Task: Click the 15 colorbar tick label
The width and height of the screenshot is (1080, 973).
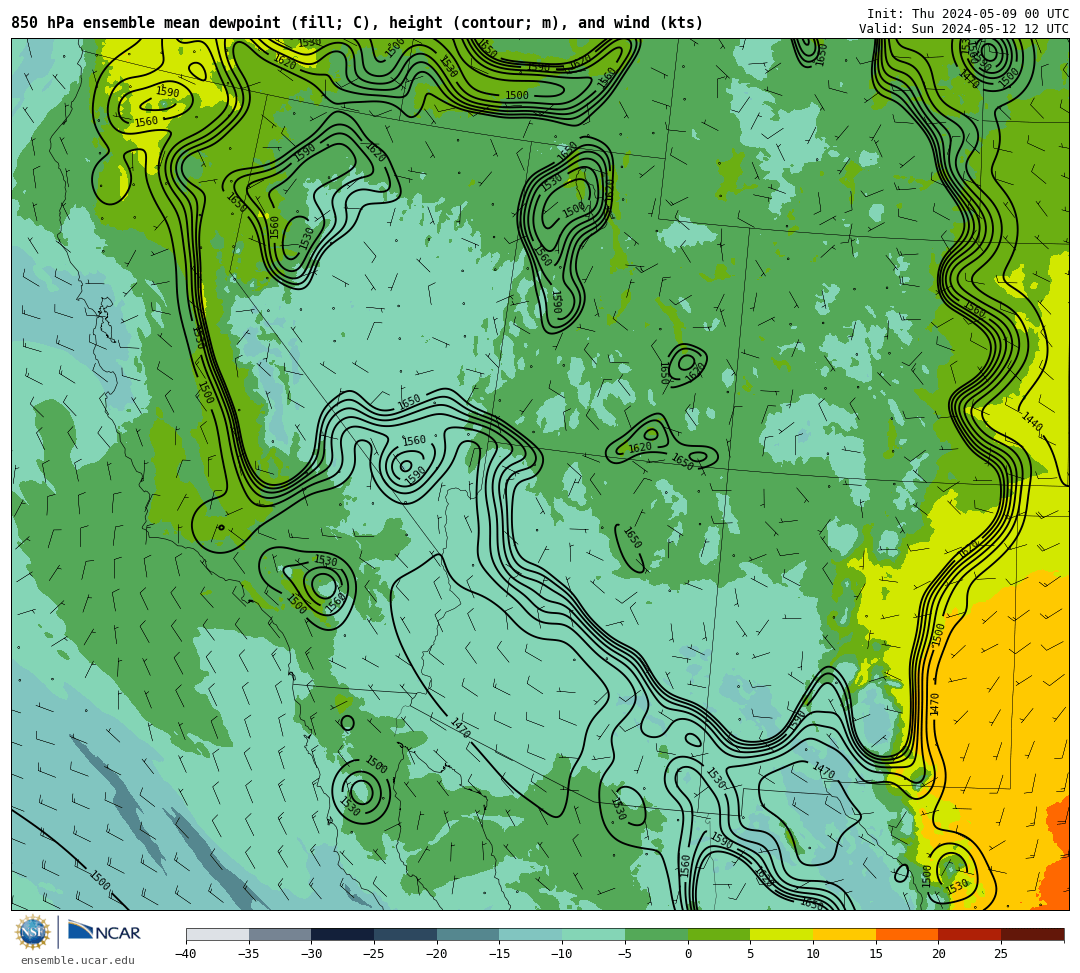Action: coord(876,954)
